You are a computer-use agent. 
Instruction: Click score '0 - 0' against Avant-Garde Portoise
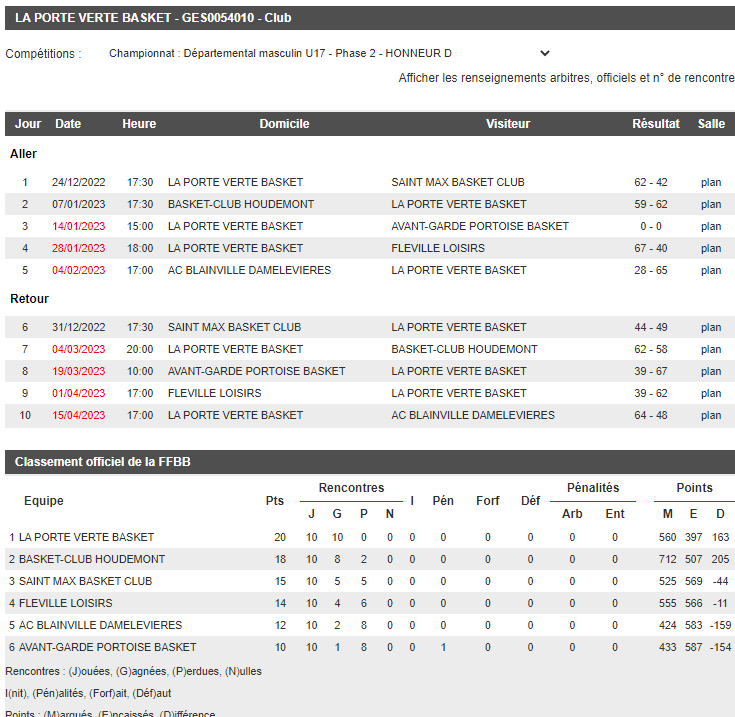click(x=651, y=226)
